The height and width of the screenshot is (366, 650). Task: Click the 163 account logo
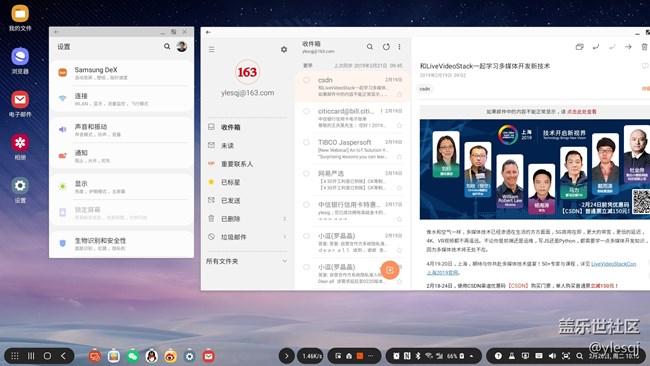247,72
